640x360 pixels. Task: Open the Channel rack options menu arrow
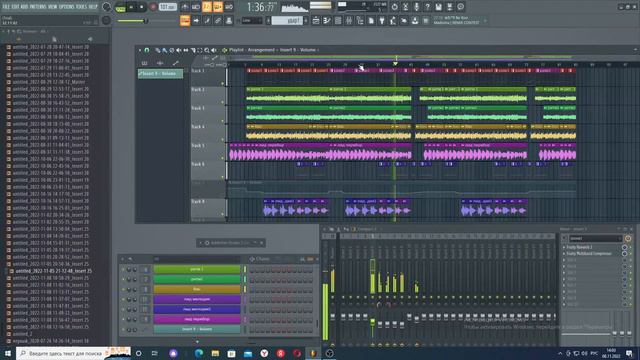tap(122, 259)
